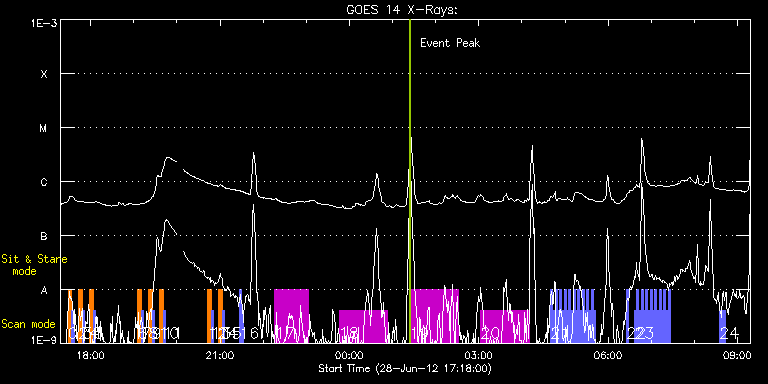Select the magenta observation block numbered 19
This screenshot has width=768, height=384.
(435, 316)
